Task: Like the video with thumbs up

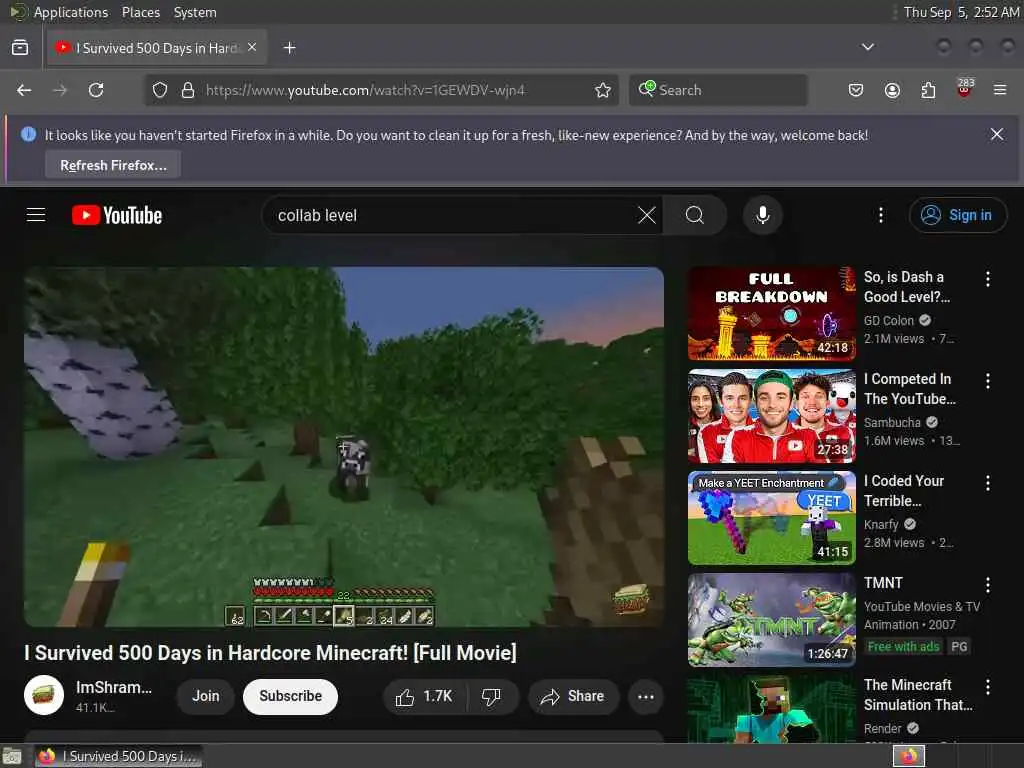Action: (x=424, y=697)
